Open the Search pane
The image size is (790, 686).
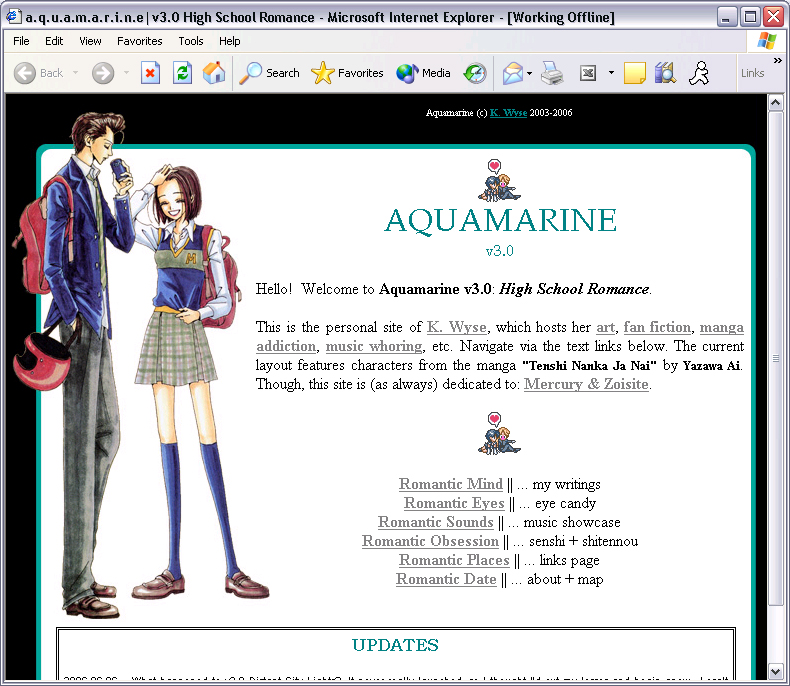pyautogui.click(x=269, y=74)
